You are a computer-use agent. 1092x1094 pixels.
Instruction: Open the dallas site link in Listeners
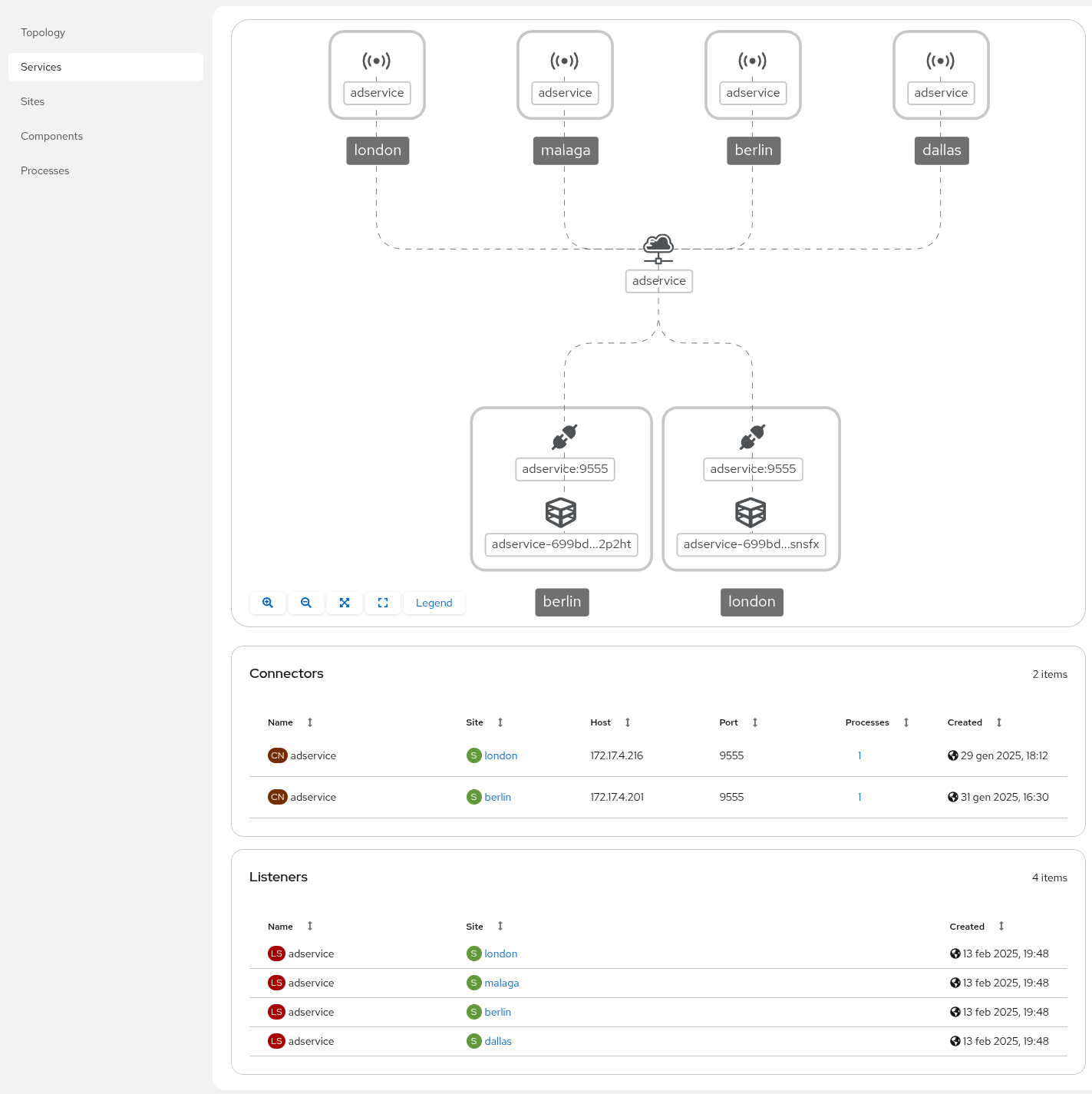498,1041
